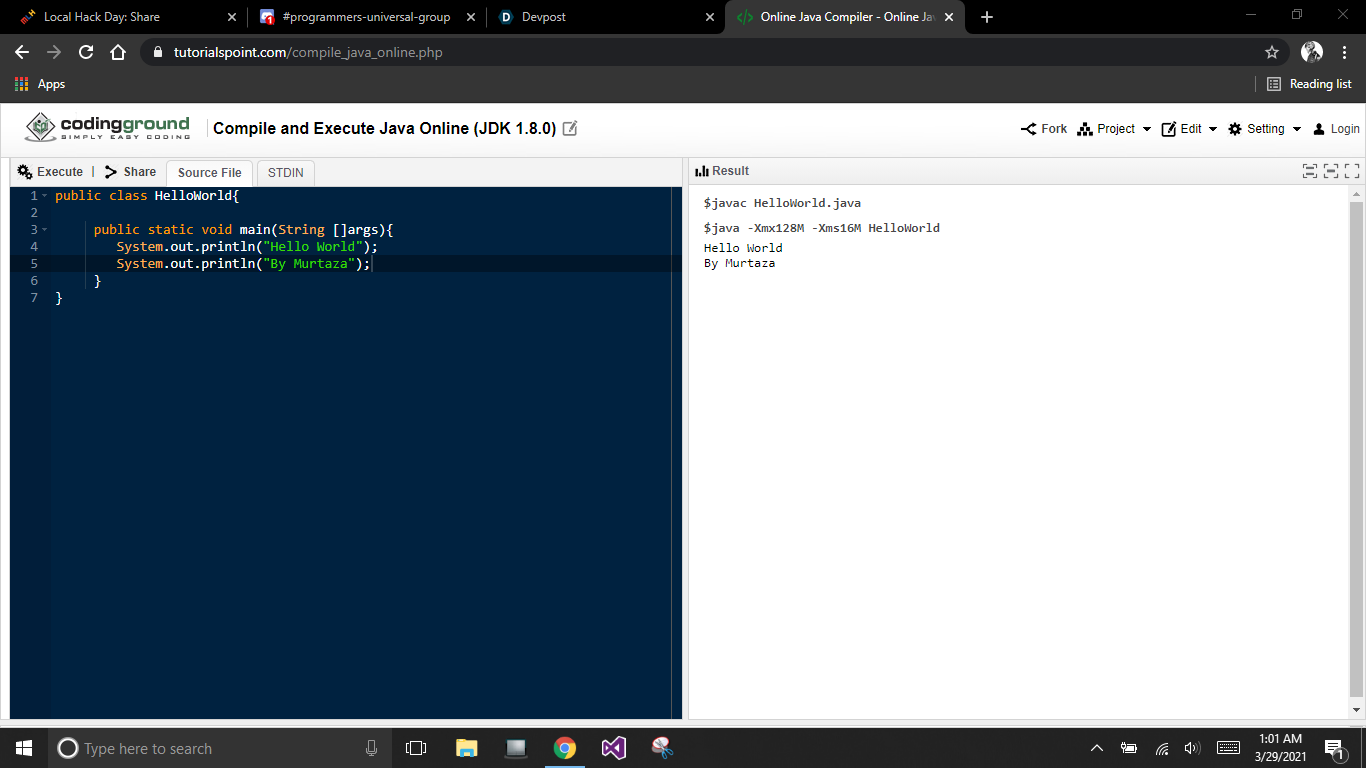Open the notification center icon

(1335, 748)
